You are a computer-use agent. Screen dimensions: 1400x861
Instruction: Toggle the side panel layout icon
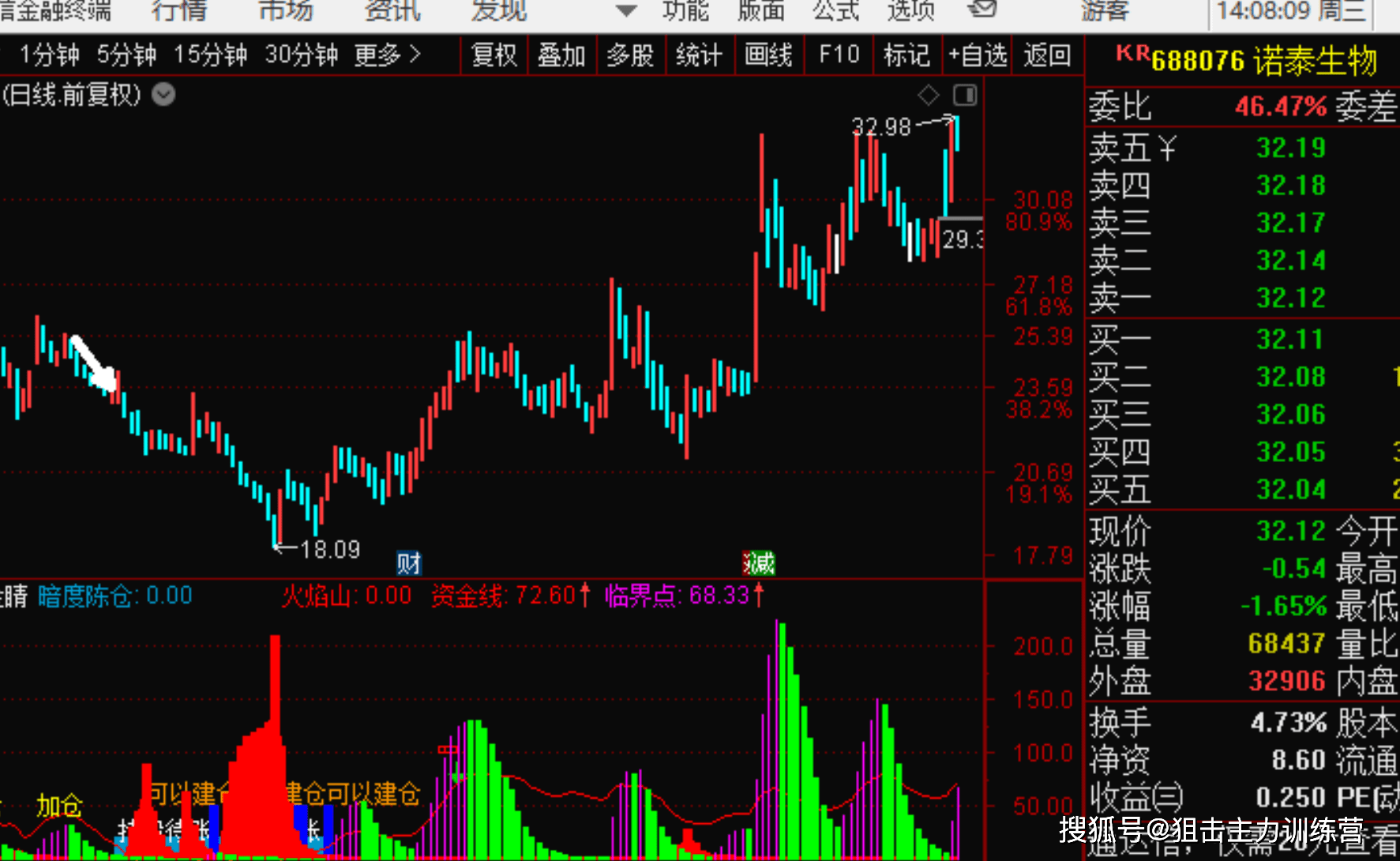965,96
